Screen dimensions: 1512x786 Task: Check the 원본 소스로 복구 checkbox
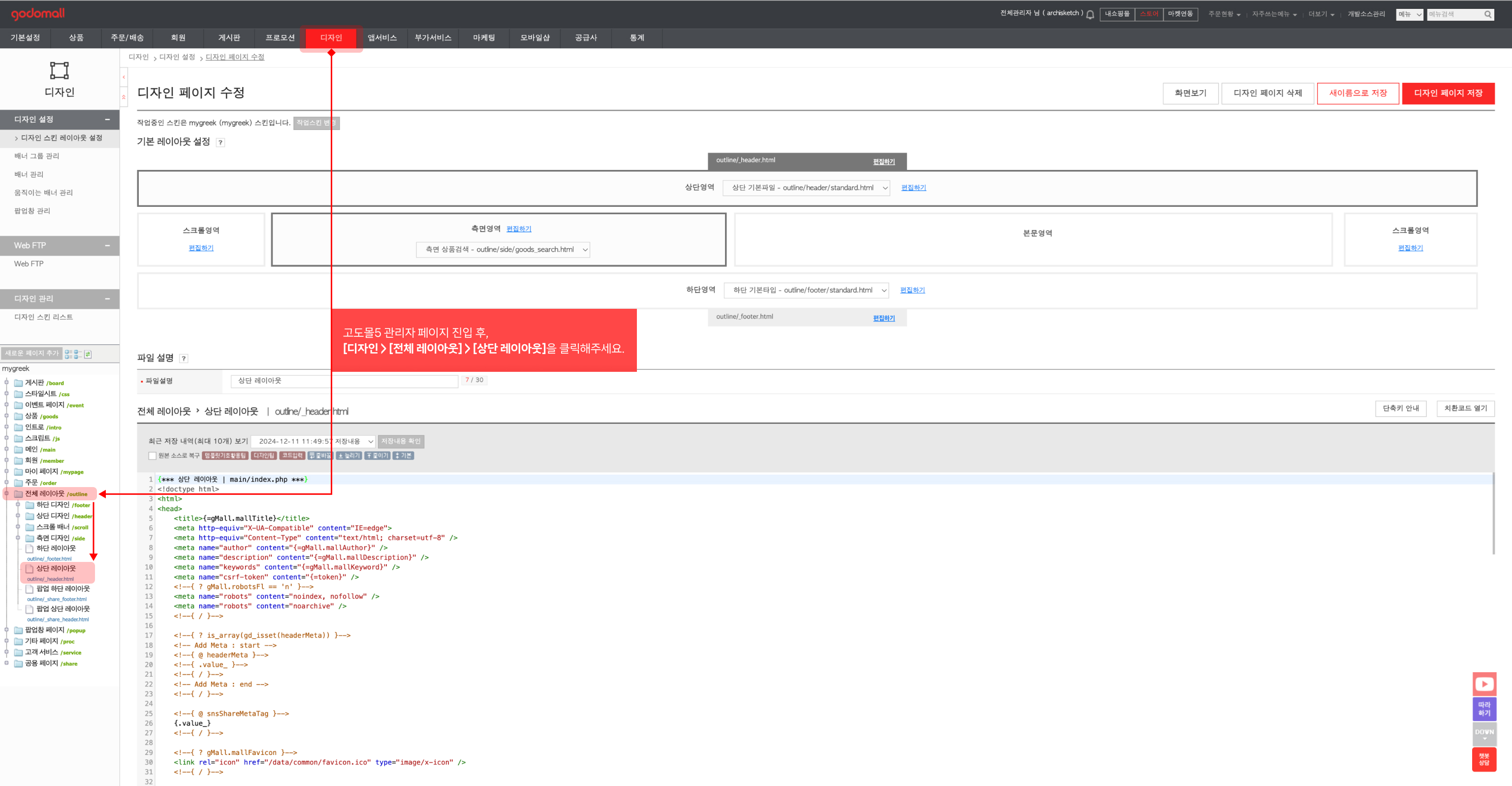pyautogui.click(x=153, y=456)
